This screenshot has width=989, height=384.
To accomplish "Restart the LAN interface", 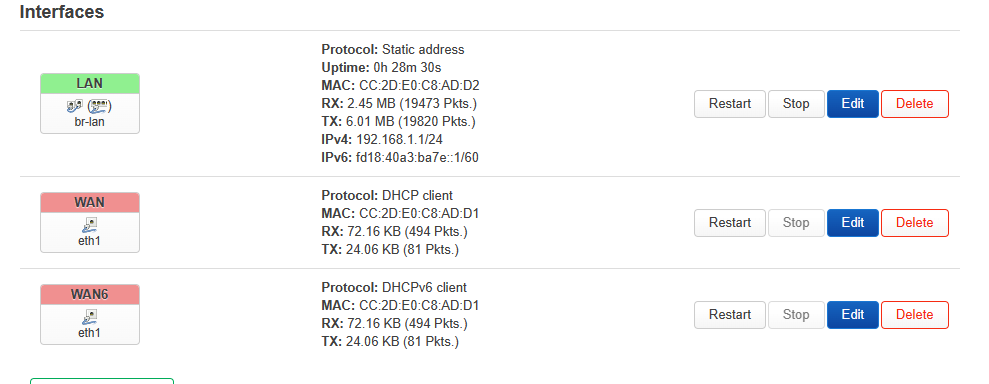I will click(730, 104).
